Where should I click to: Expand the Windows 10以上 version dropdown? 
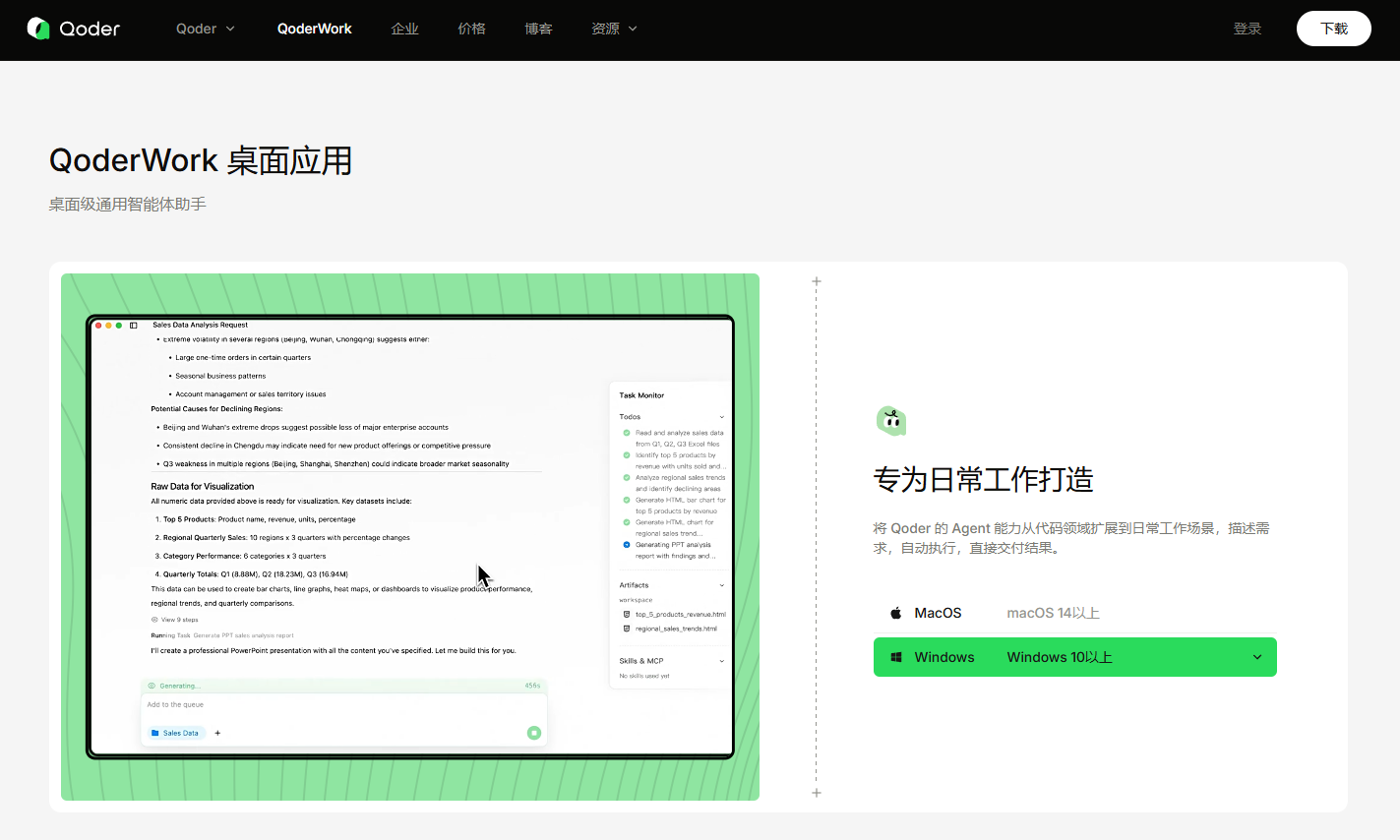pos(1257,656)
